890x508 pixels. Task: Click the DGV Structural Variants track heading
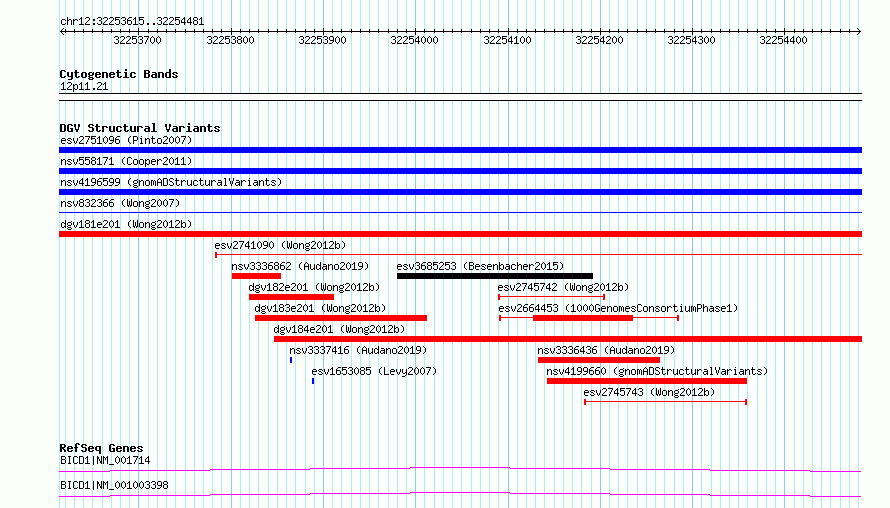coord(140,128)
